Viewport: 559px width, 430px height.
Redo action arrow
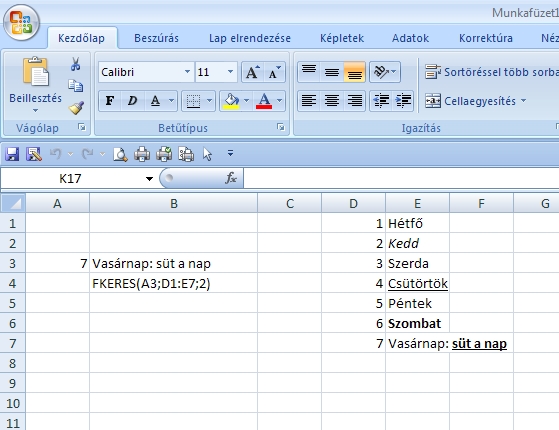87,154
